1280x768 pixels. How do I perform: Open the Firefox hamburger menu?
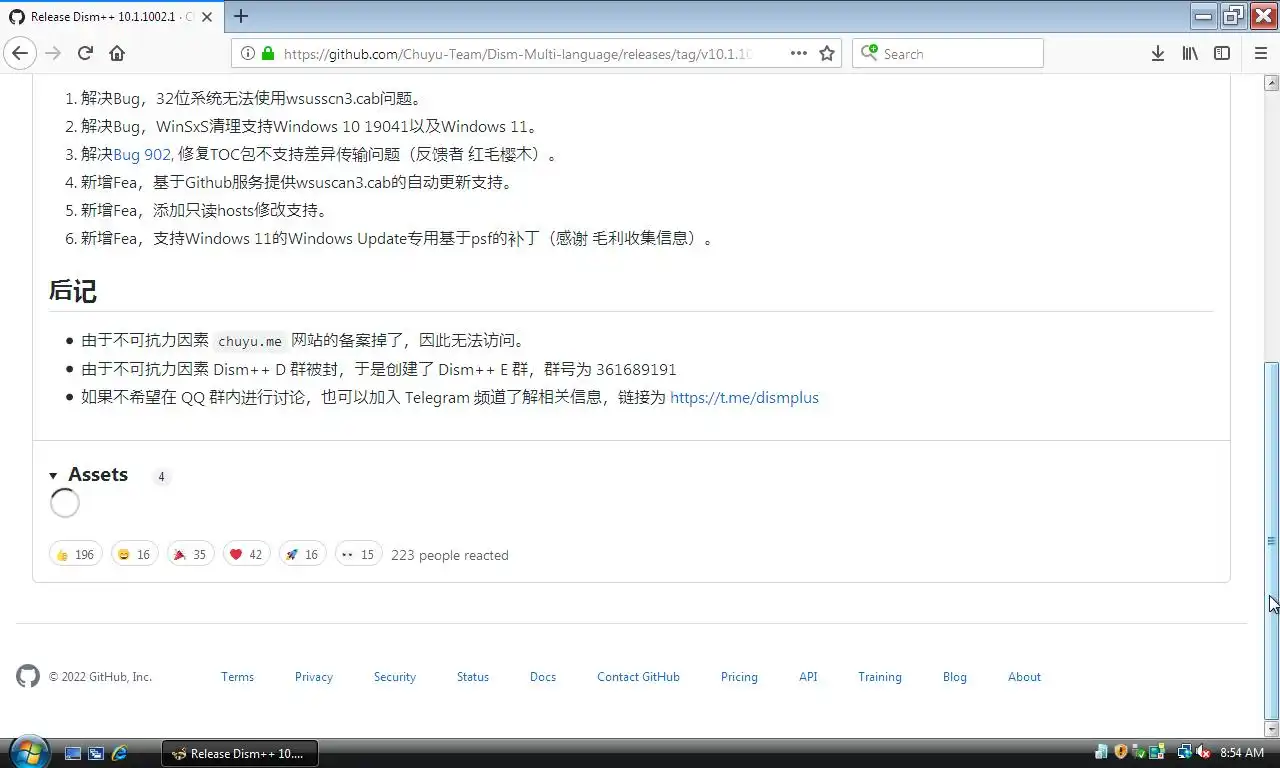[x=1260, y=54]
